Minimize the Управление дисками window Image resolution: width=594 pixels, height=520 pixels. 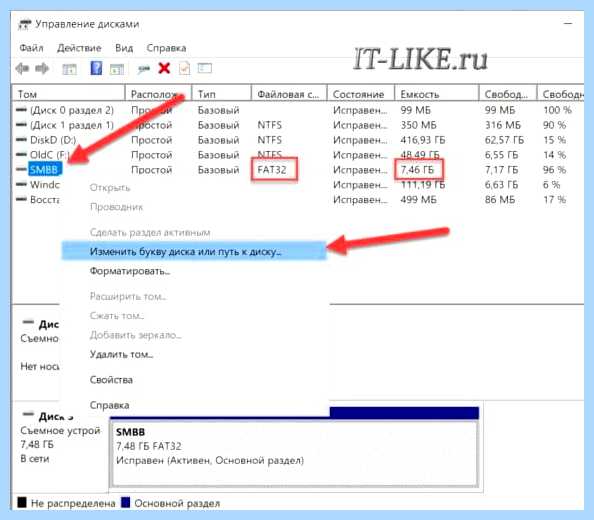[x=568, y=23]
